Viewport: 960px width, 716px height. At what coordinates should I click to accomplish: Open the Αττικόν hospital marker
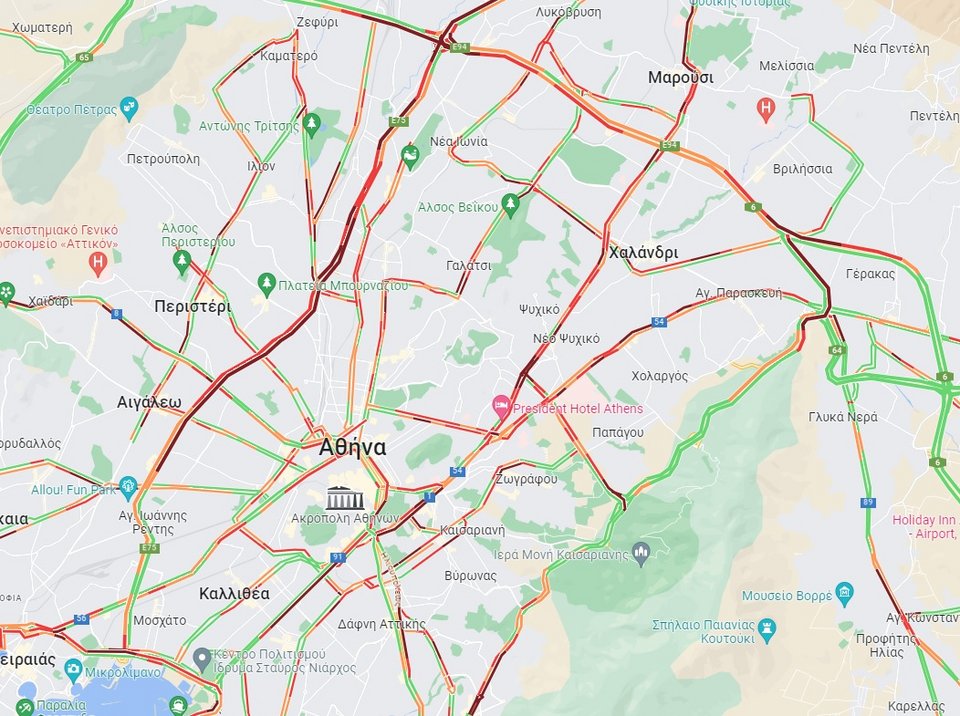98,263
